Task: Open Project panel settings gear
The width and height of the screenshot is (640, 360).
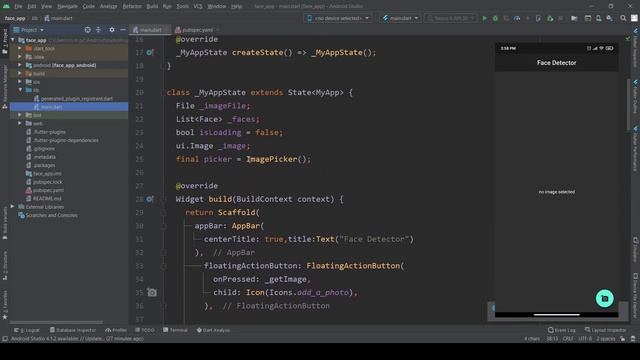Action: click(112, 30)
